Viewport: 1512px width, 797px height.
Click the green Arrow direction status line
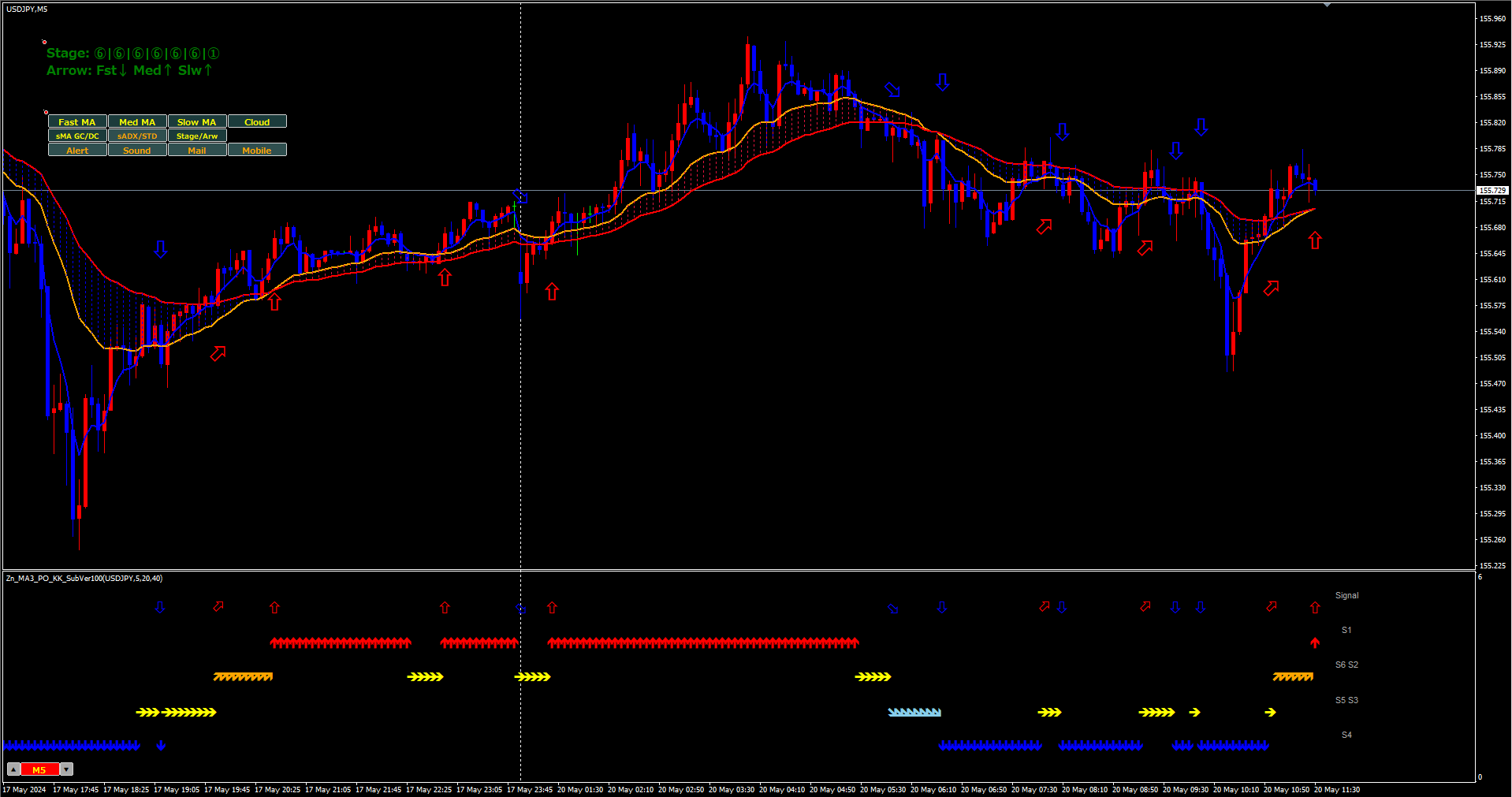click(x=129, y=70)
